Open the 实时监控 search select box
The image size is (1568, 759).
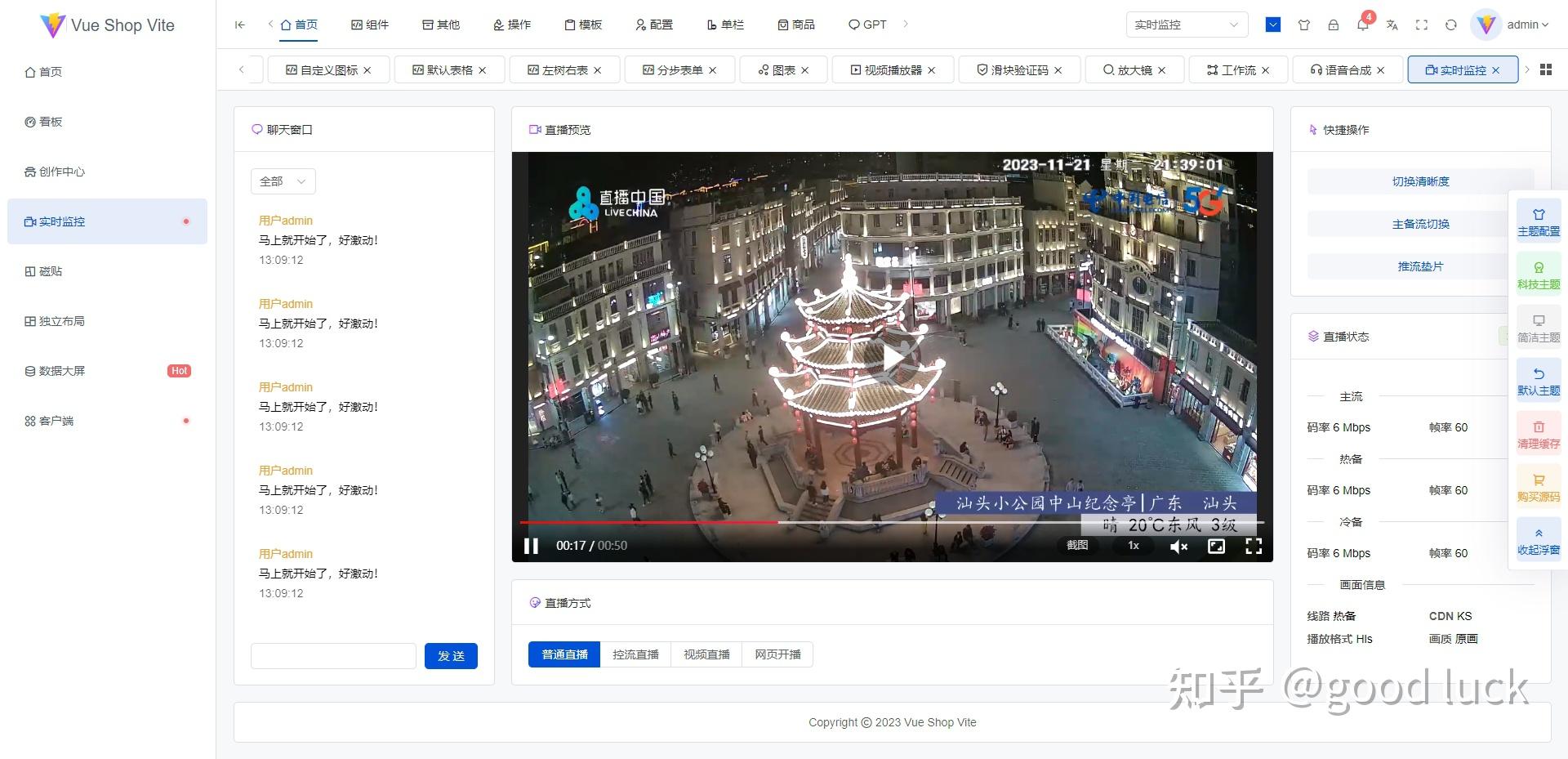[1186, 25]
